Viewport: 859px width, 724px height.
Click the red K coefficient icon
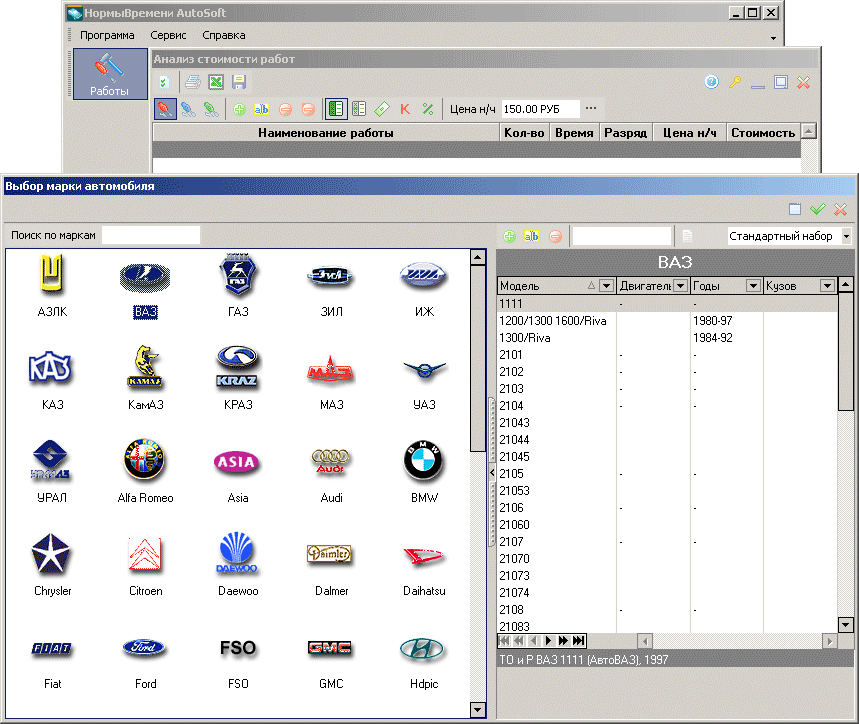point(405,108)
